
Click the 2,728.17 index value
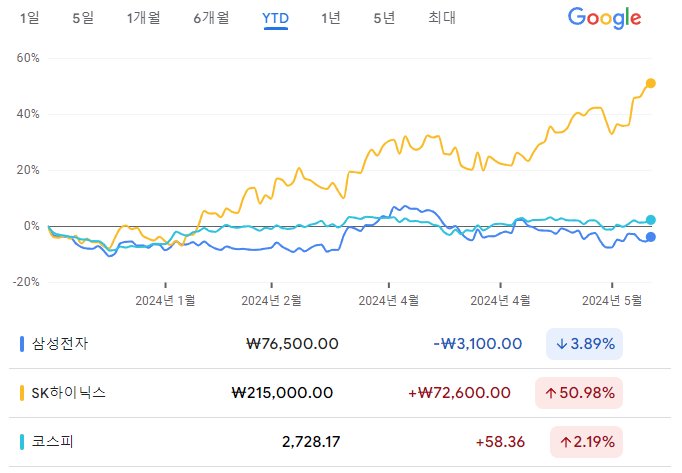coord(311,442)
